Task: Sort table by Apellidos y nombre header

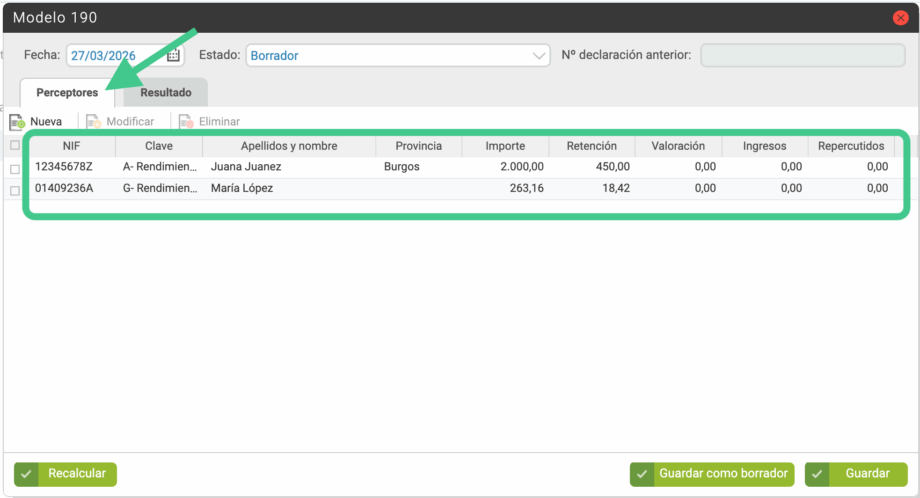Action: click(x=289, y=146)
